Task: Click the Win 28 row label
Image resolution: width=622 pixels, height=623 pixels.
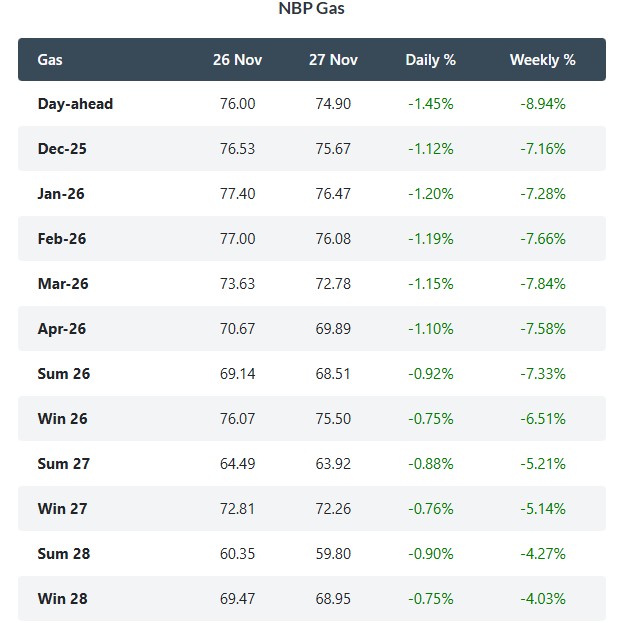Action: coord(63,599)
